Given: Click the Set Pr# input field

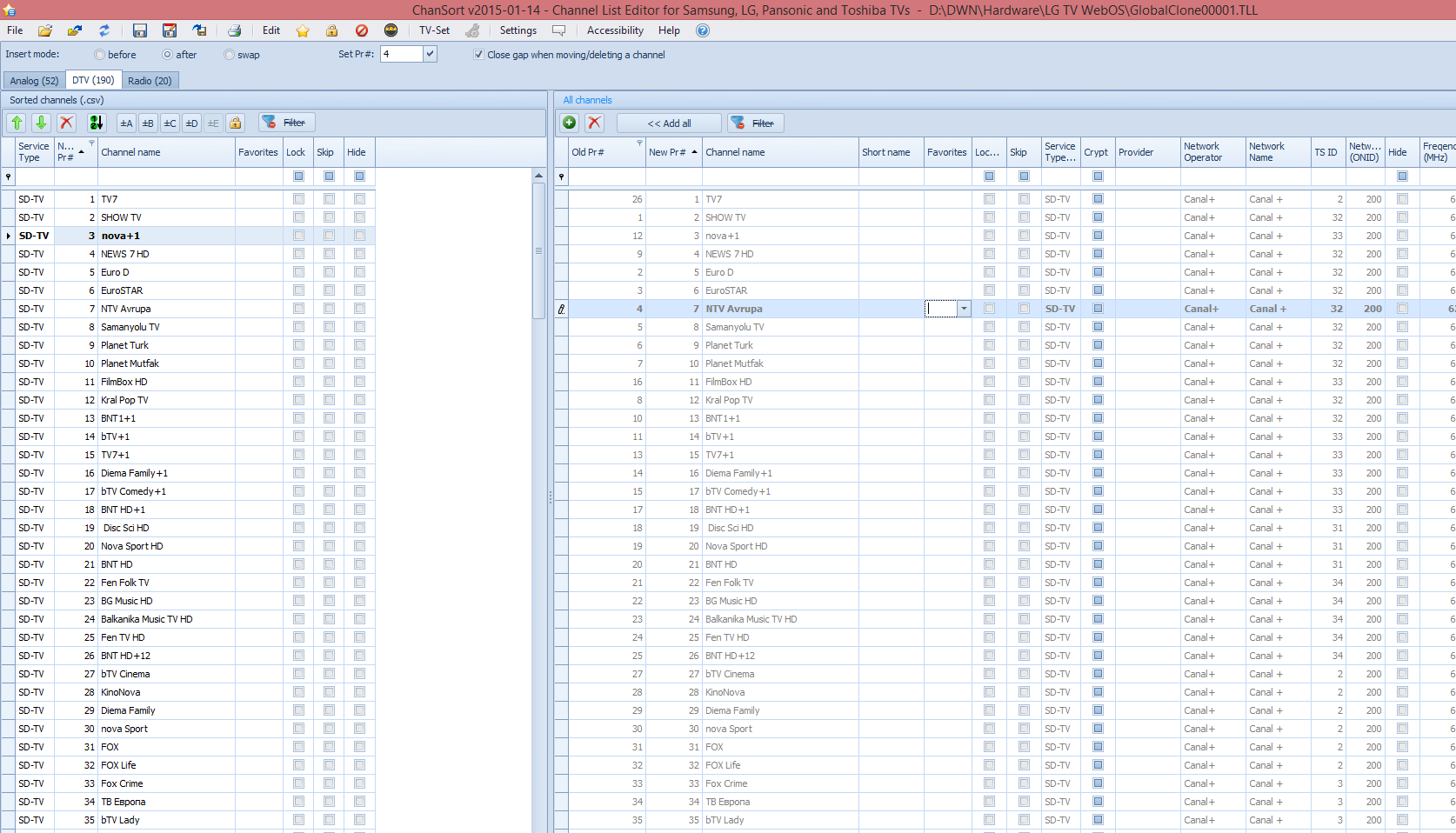Looking at the screenshot, I should pos(401,54).
